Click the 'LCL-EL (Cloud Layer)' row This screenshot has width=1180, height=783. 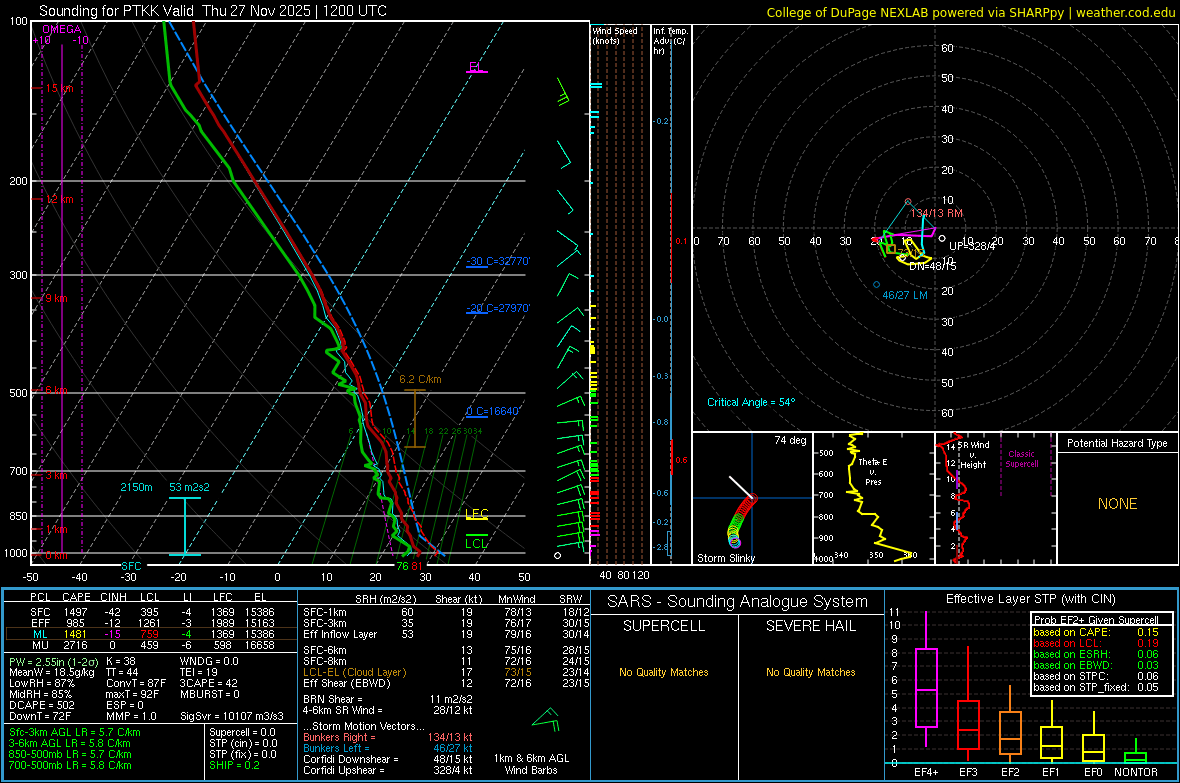click(446, 672)
